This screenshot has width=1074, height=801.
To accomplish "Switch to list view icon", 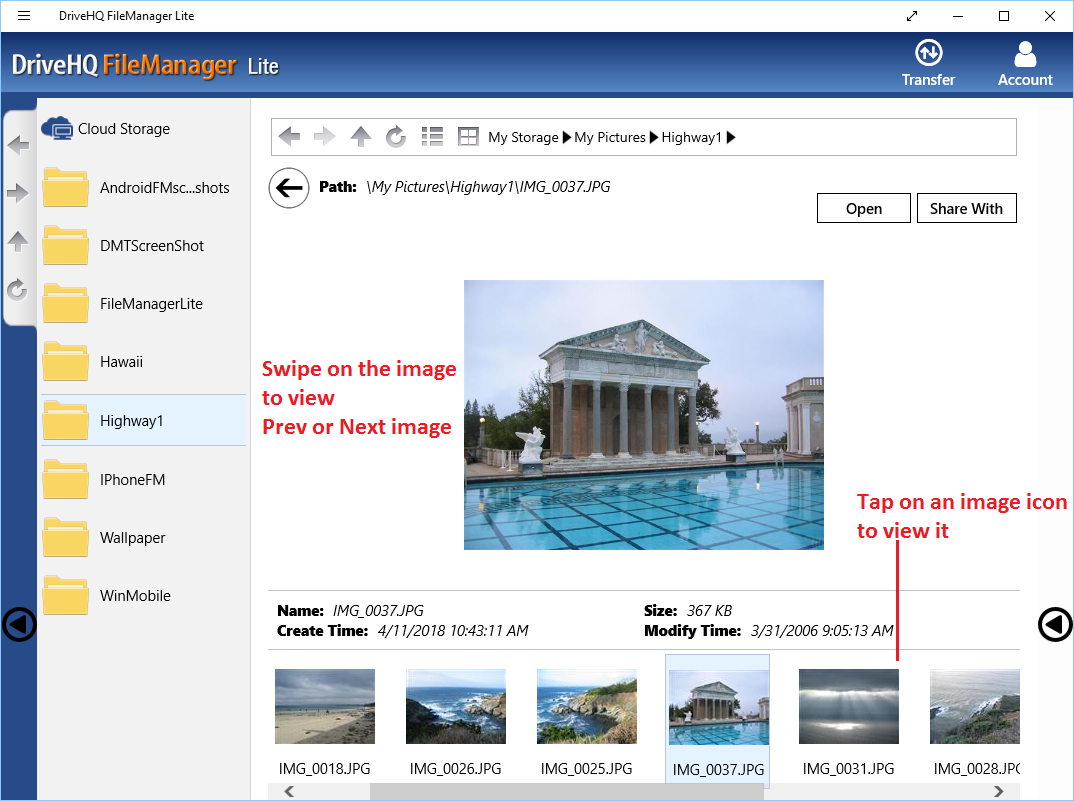I will pos(432,137).
